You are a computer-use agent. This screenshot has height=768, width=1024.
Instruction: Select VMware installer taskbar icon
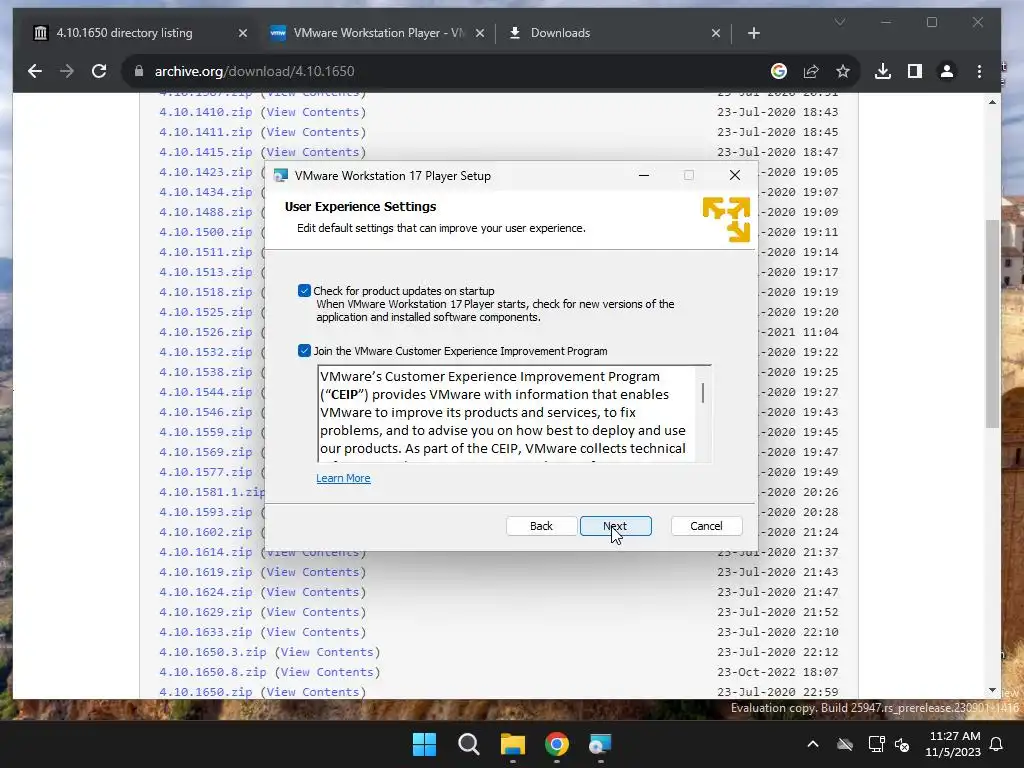[x=600, y=744]
